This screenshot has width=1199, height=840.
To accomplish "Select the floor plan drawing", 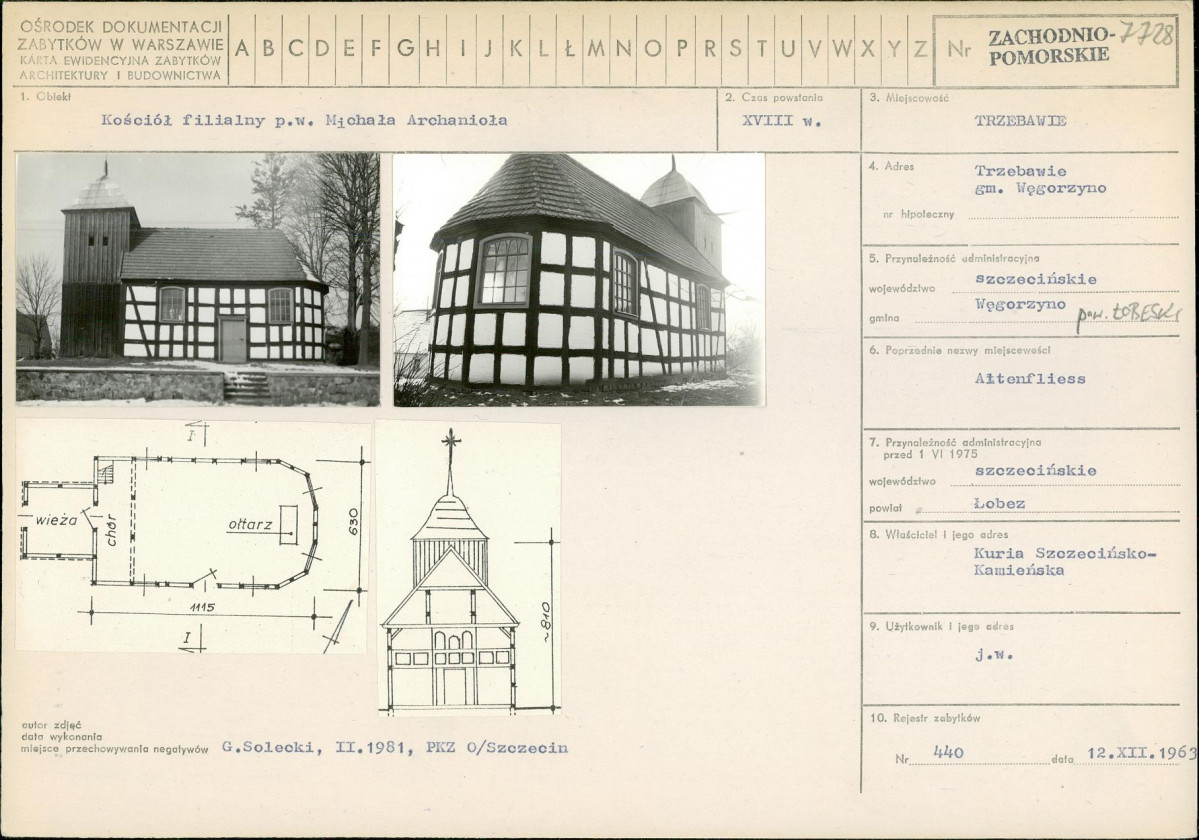I will 192,537.
